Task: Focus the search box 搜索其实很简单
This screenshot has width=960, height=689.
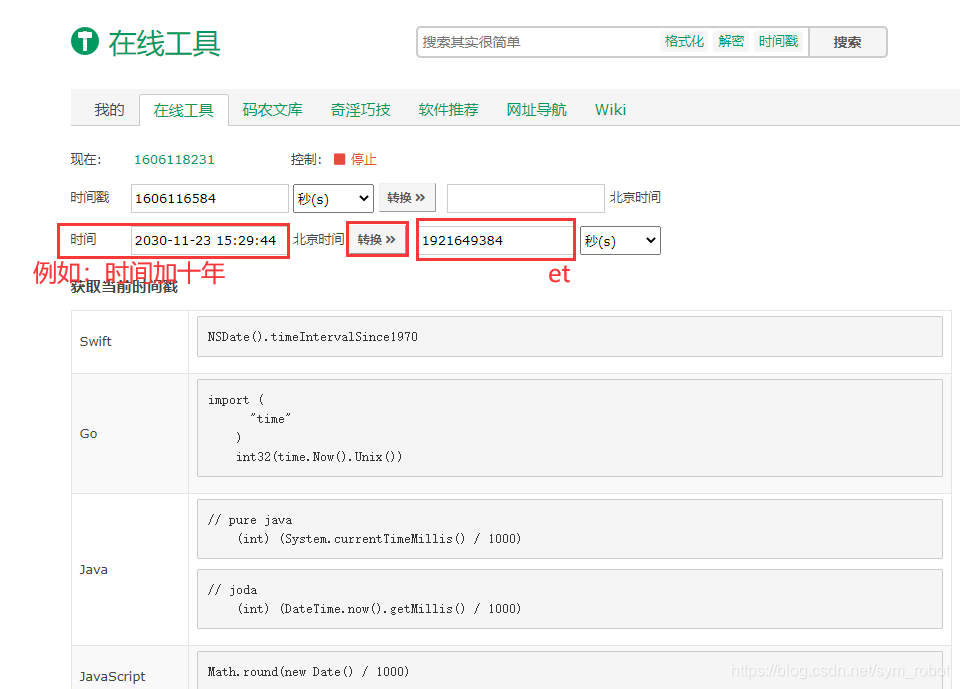Action: (x=539, y=42)
